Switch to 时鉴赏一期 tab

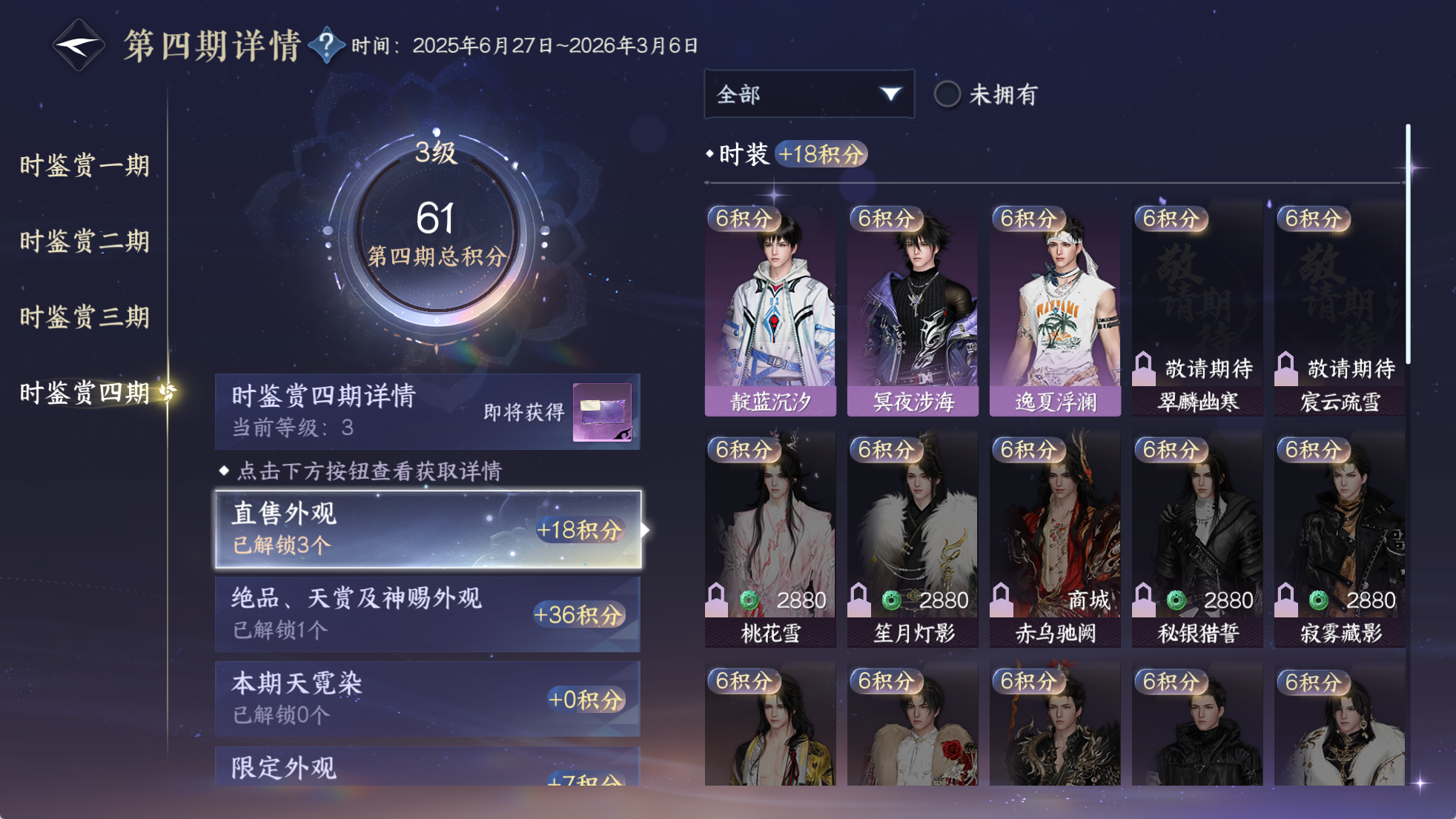[85, 165]
